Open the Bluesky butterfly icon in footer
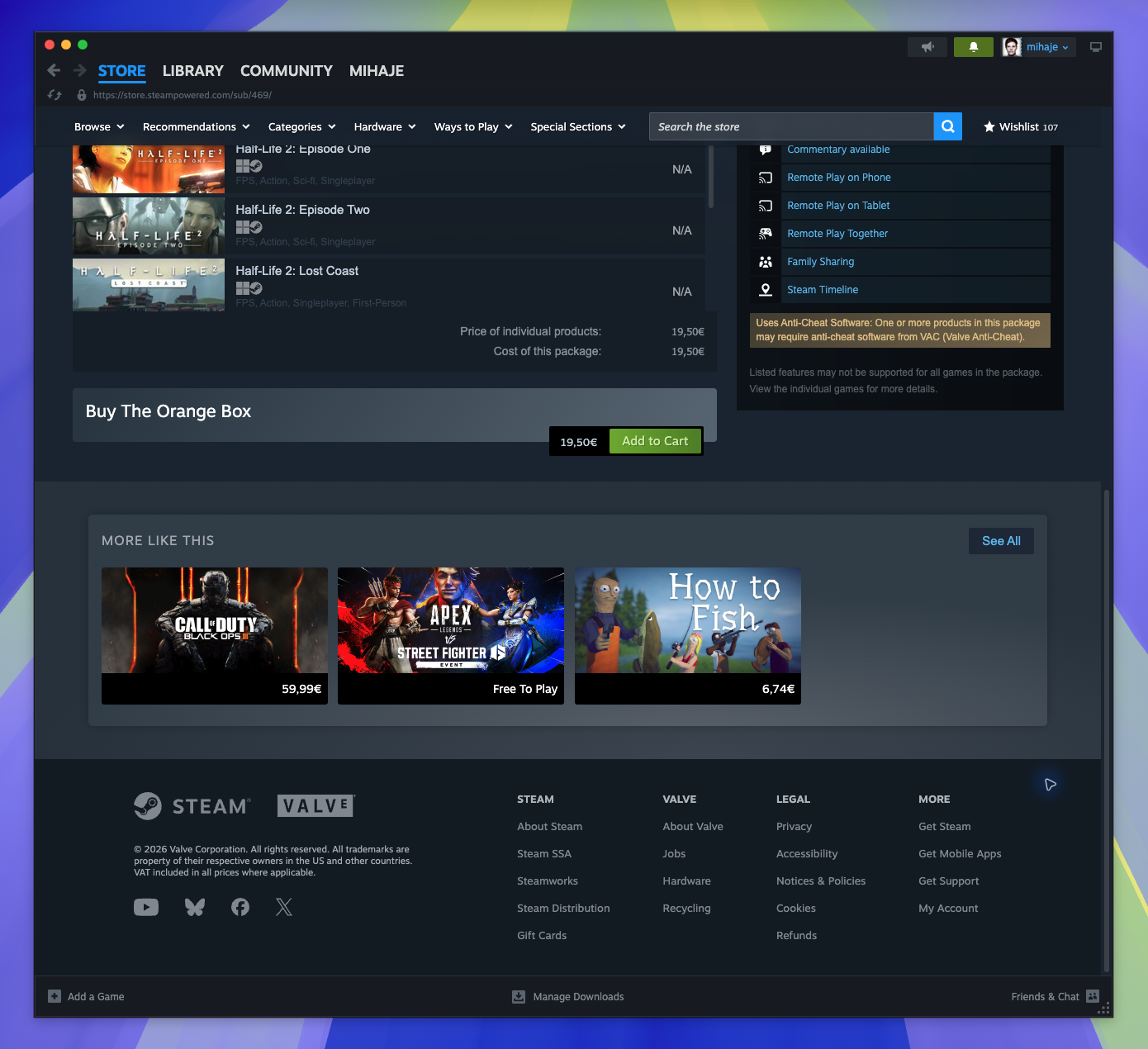The height and width of the screenshot is (1049, 1148). 195,907
